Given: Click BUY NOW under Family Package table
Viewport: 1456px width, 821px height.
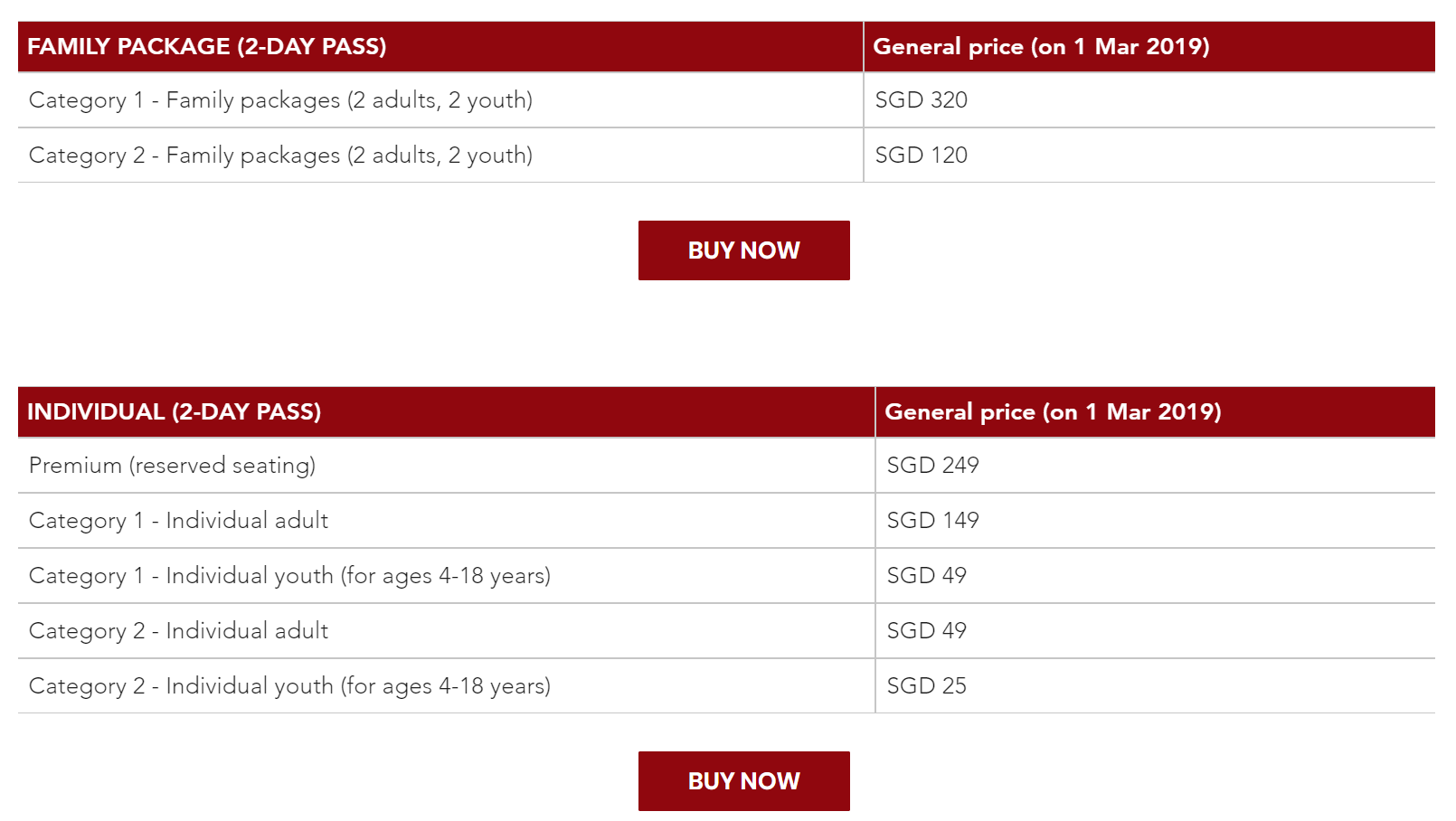Looking at the screenshot, I should pyautogui.click(x=743, y=250).
